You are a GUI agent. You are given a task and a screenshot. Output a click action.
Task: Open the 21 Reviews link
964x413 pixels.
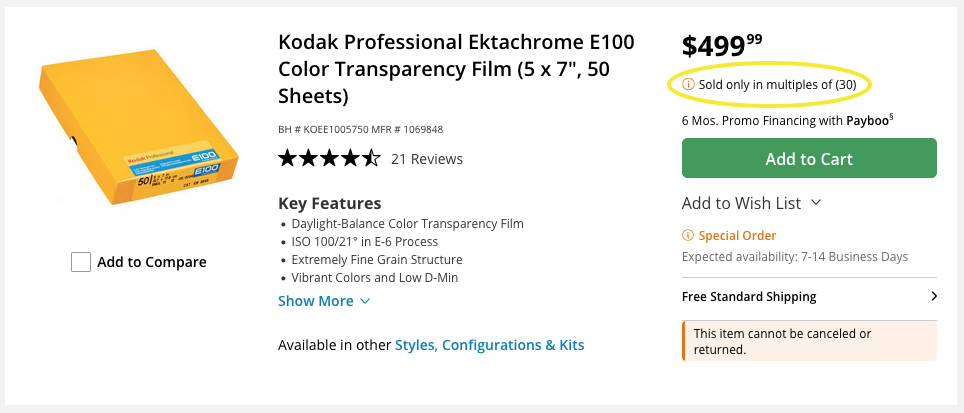[x=427, y=158]
